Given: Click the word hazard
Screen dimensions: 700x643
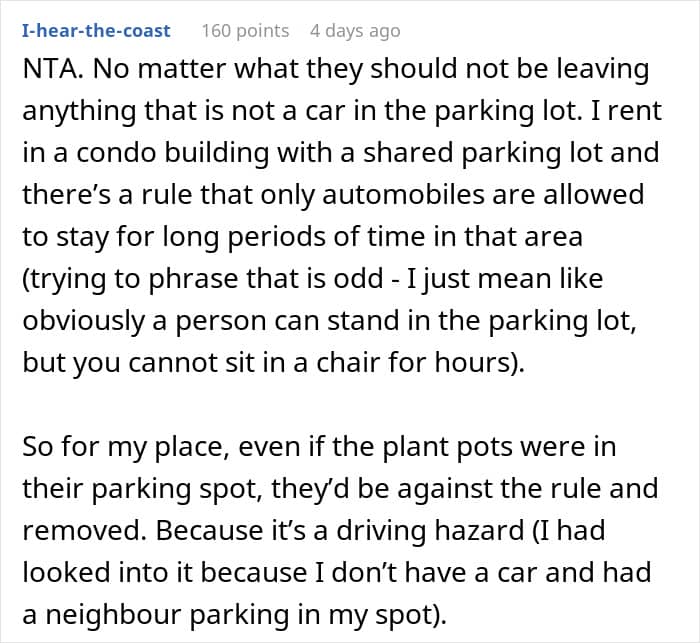Looking at the screenshot, I should pos(506,529).
